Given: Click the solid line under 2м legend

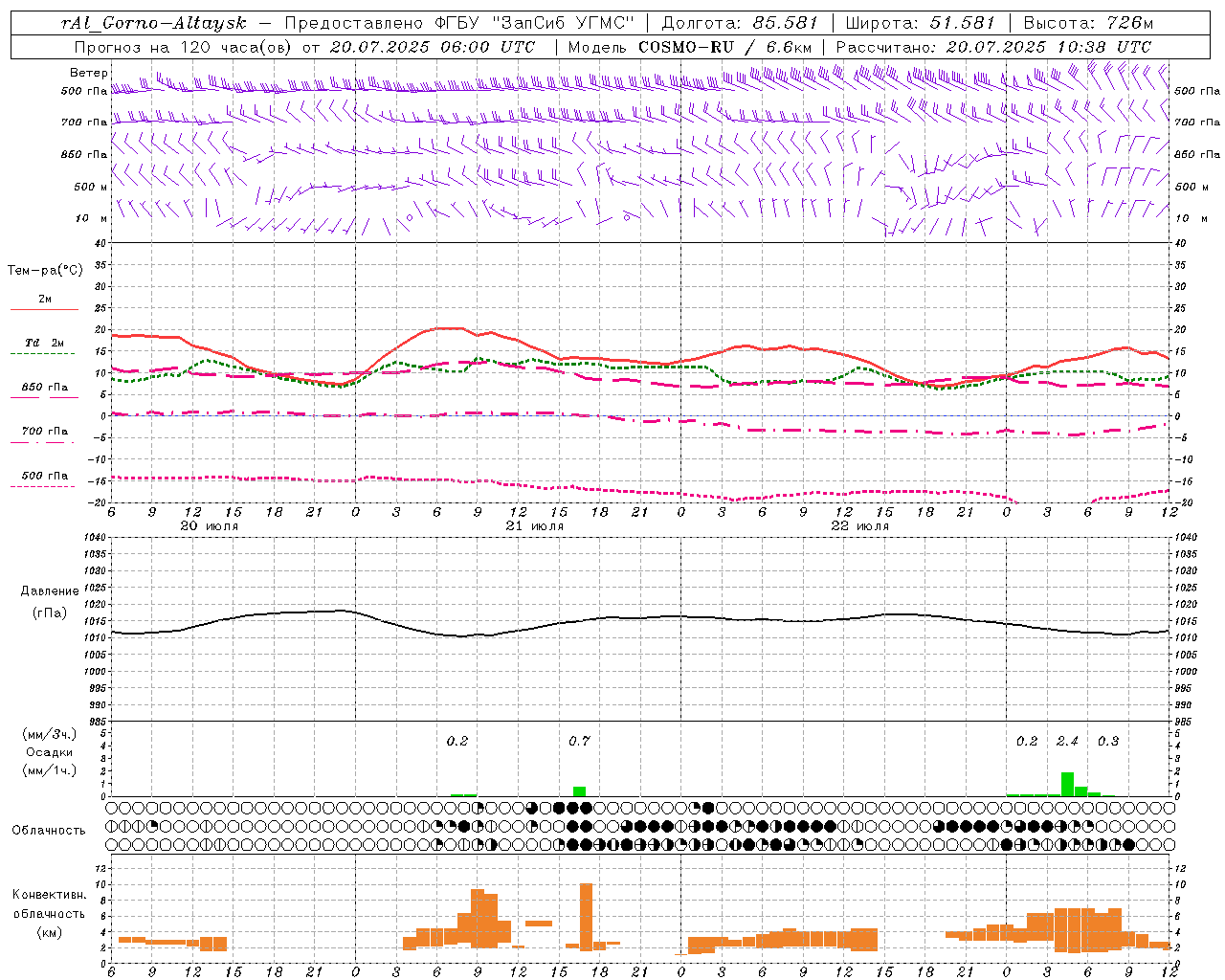Looking at the screenshot, I should [x=44, y=309].
